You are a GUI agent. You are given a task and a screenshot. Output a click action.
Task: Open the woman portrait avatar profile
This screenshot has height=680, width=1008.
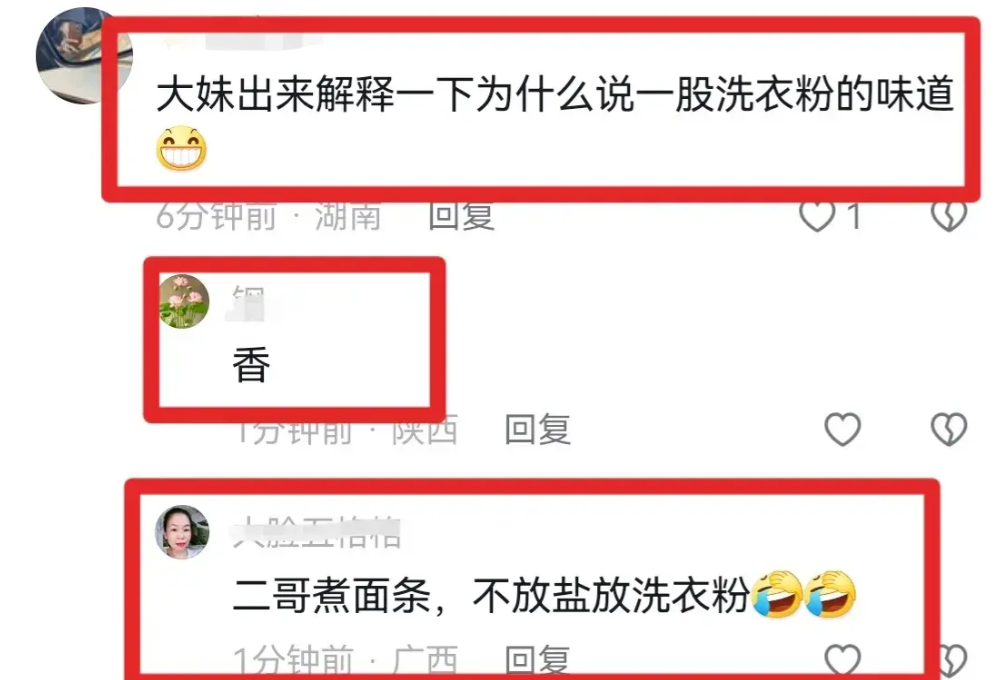pos(183,532)
